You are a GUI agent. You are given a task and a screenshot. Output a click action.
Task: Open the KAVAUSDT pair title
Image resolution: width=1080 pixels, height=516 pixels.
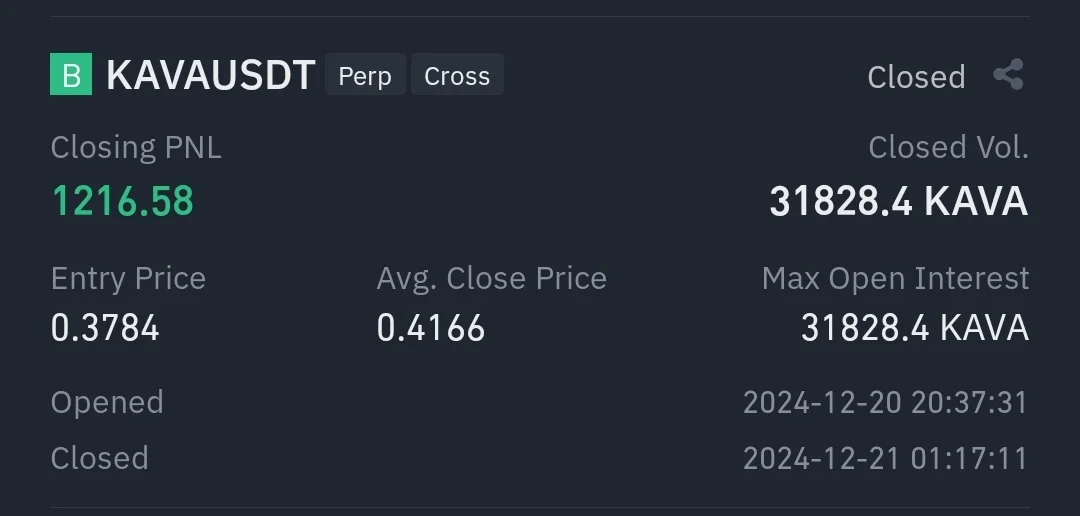pyautogui.click(x=211, y=75)
